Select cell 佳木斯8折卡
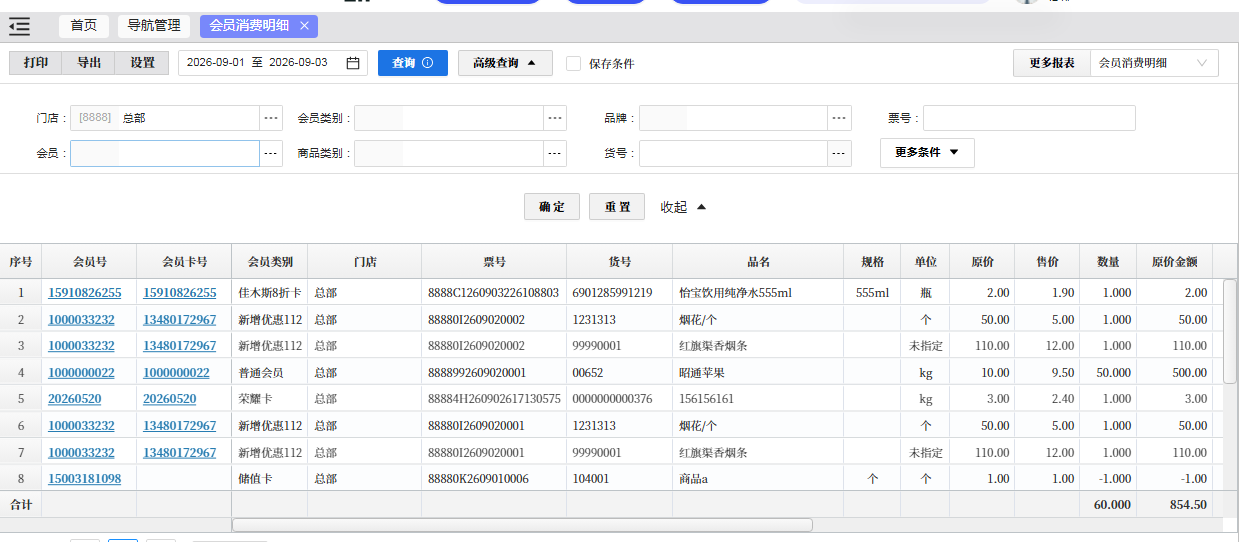This screenshot has width=1239, height=542. coord(269,293)
